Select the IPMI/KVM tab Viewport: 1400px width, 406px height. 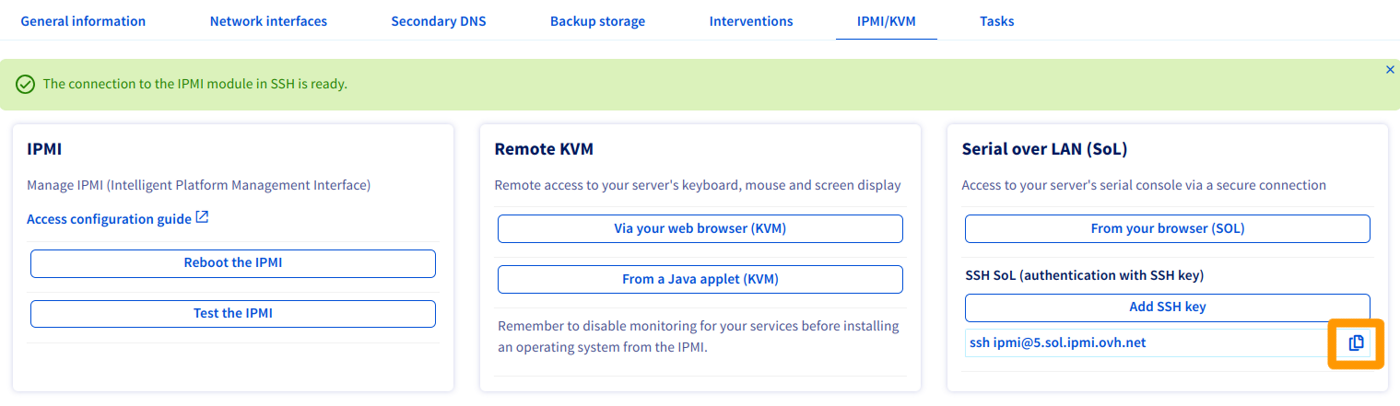(886, 21)
